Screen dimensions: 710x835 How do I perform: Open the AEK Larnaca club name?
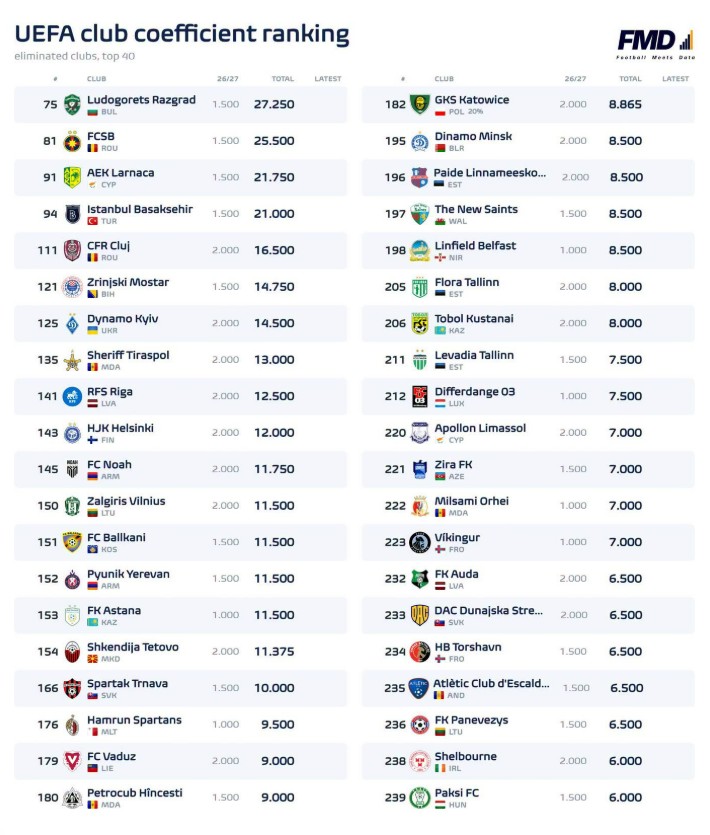click(121, 173)
